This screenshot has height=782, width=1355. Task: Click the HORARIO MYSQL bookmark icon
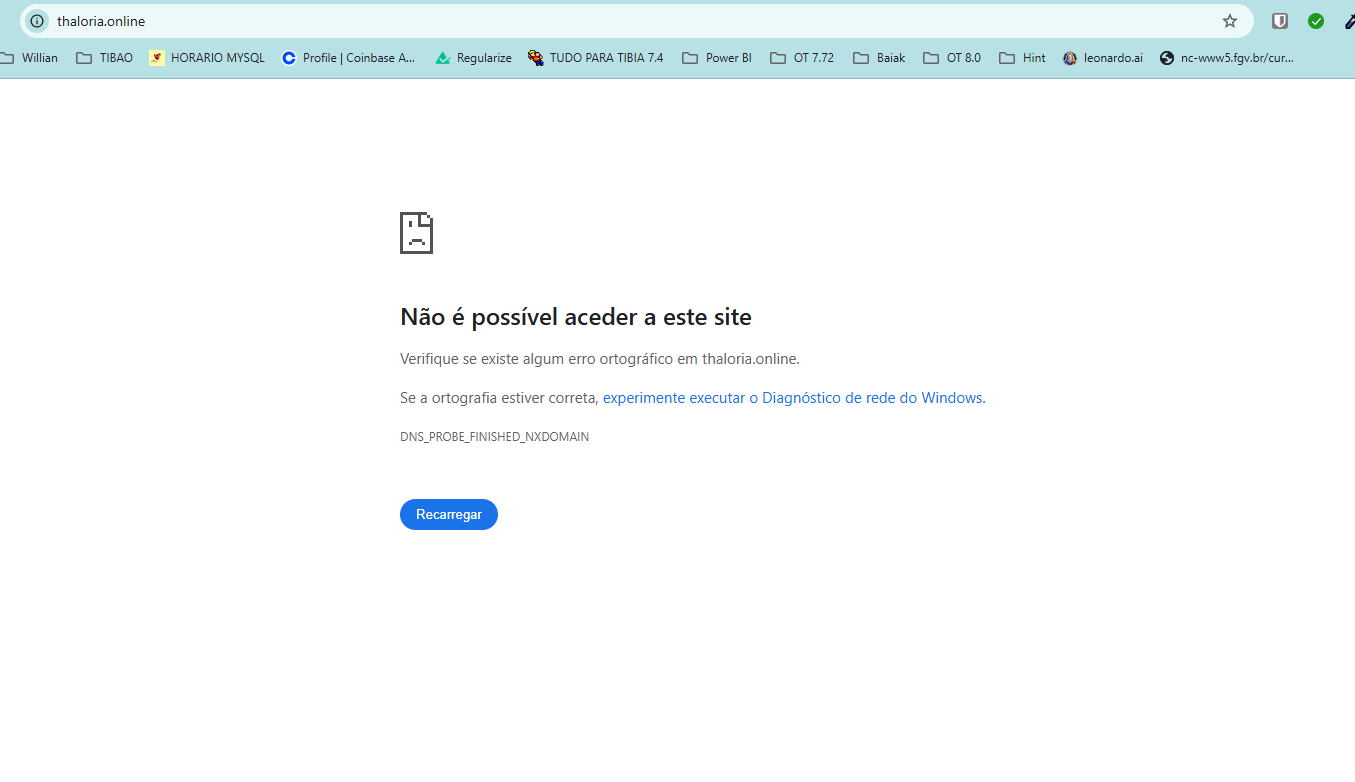157,58
